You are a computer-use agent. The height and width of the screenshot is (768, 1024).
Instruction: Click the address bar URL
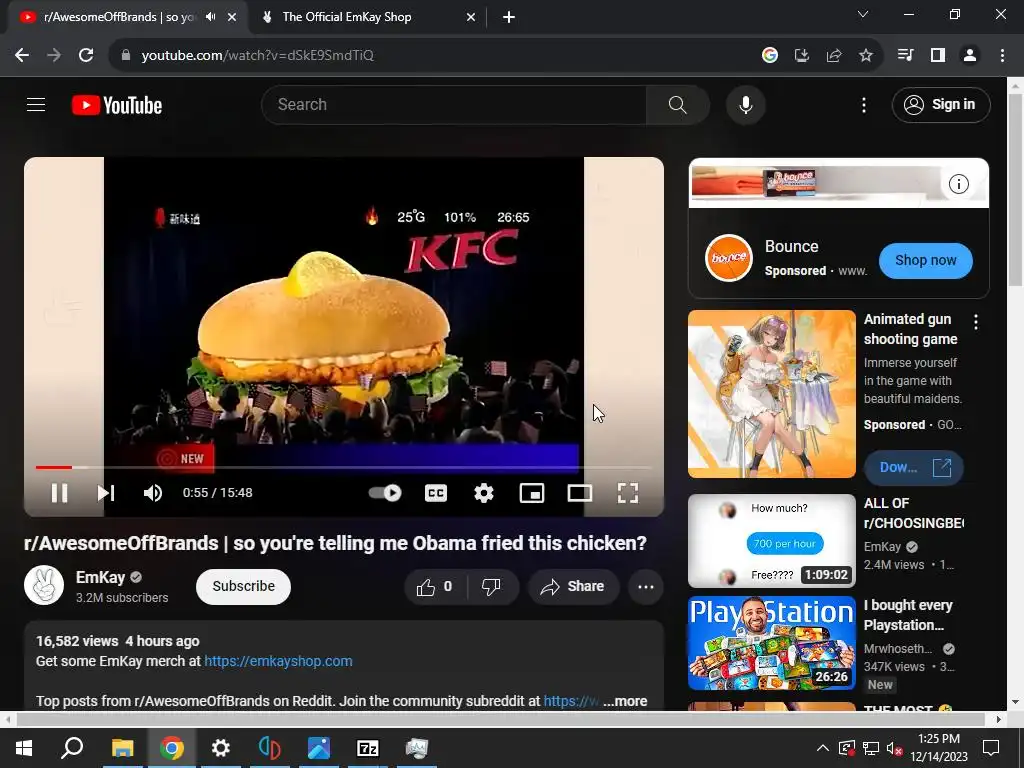[257, 56]
